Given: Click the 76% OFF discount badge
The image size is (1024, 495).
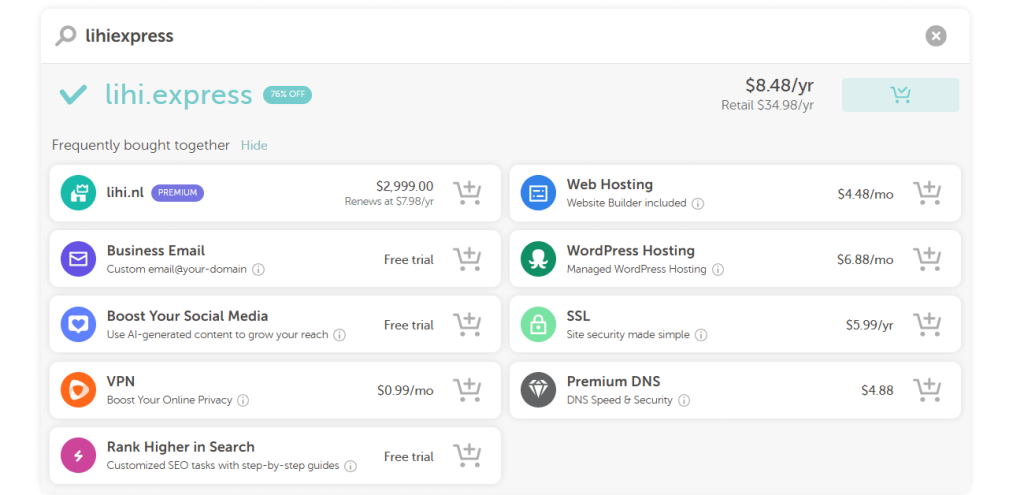Looking at the screenshot, I should [287, 95].
